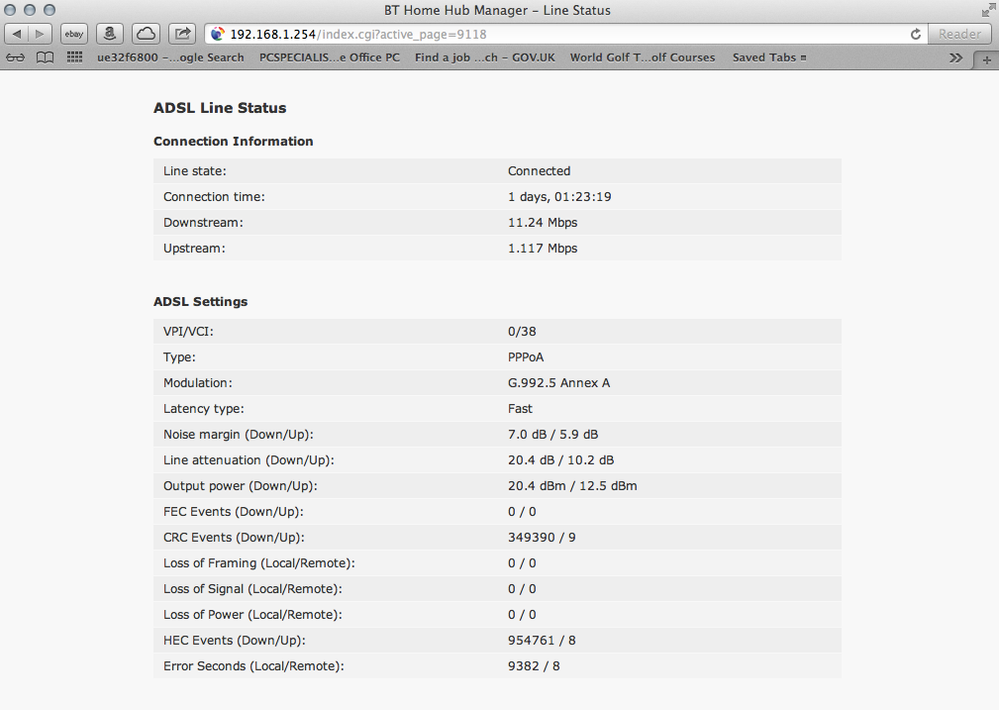Click the FEC Events (Down/Up) label
999x710 pixels.
tap(233, 512)
